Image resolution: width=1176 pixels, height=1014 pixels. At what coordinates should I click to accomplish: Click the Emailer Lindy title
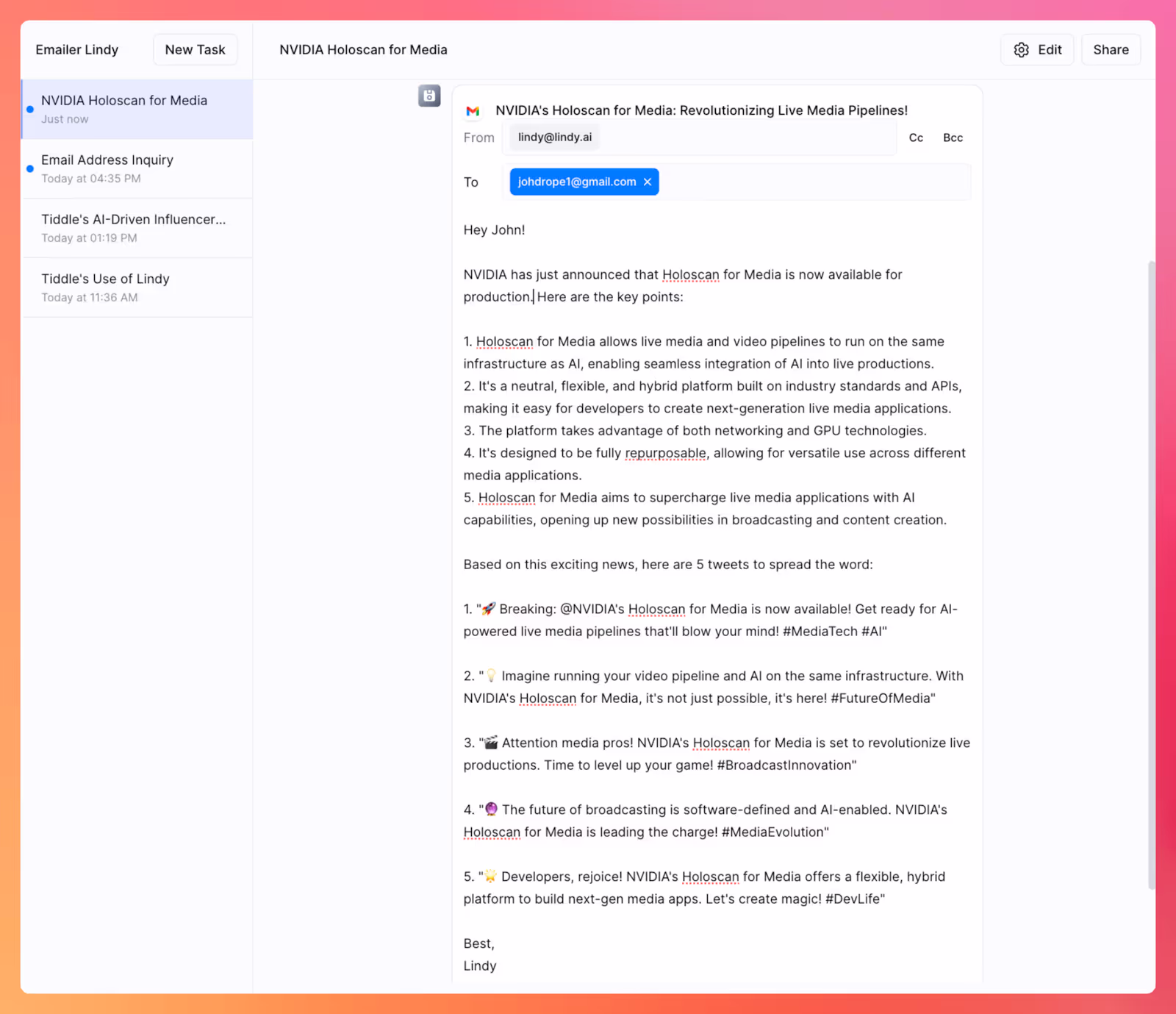tap(76, 50)
